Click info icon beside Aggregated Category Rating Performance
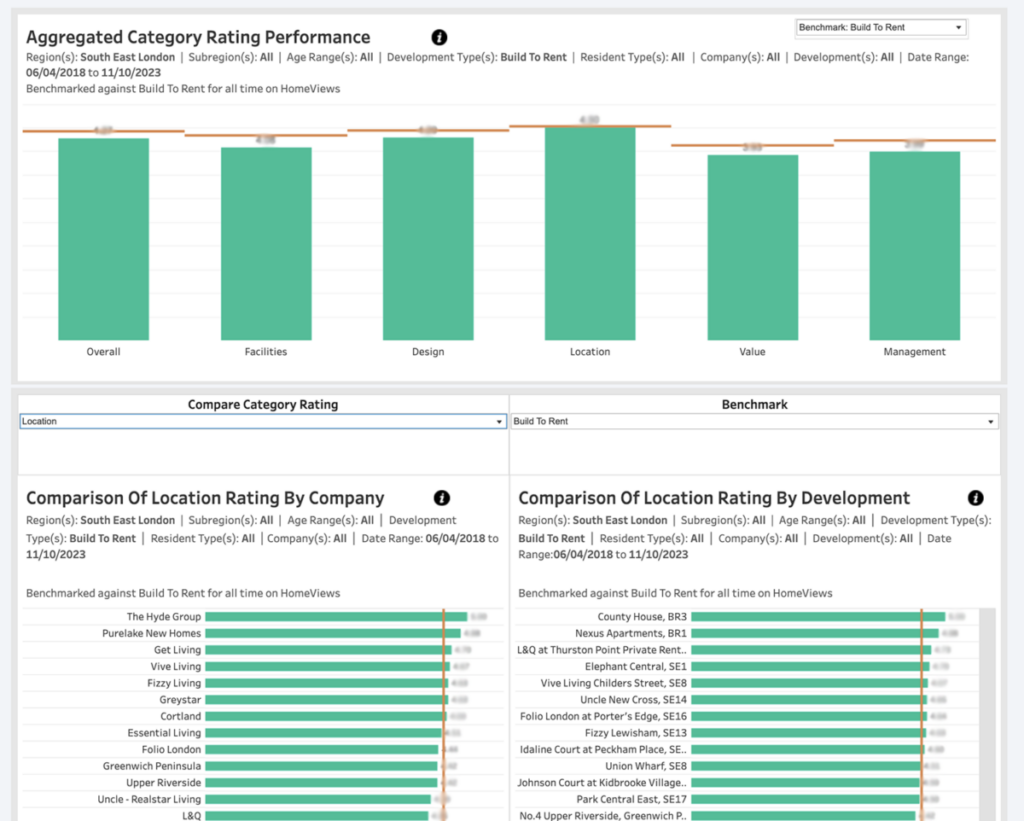 [439, 38]
